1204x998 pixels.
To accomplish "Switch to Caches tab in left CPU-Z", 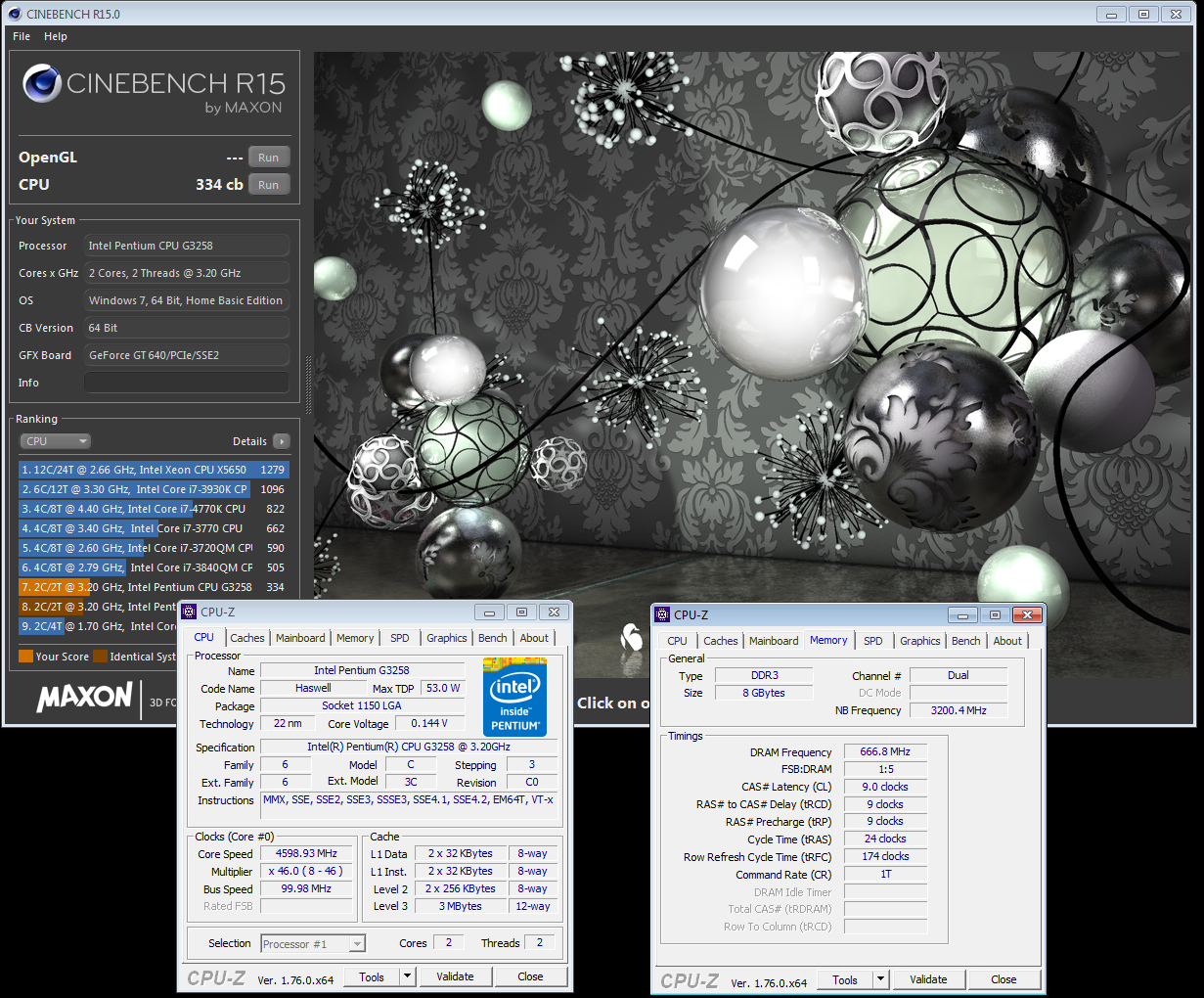I will pos(247,638).
